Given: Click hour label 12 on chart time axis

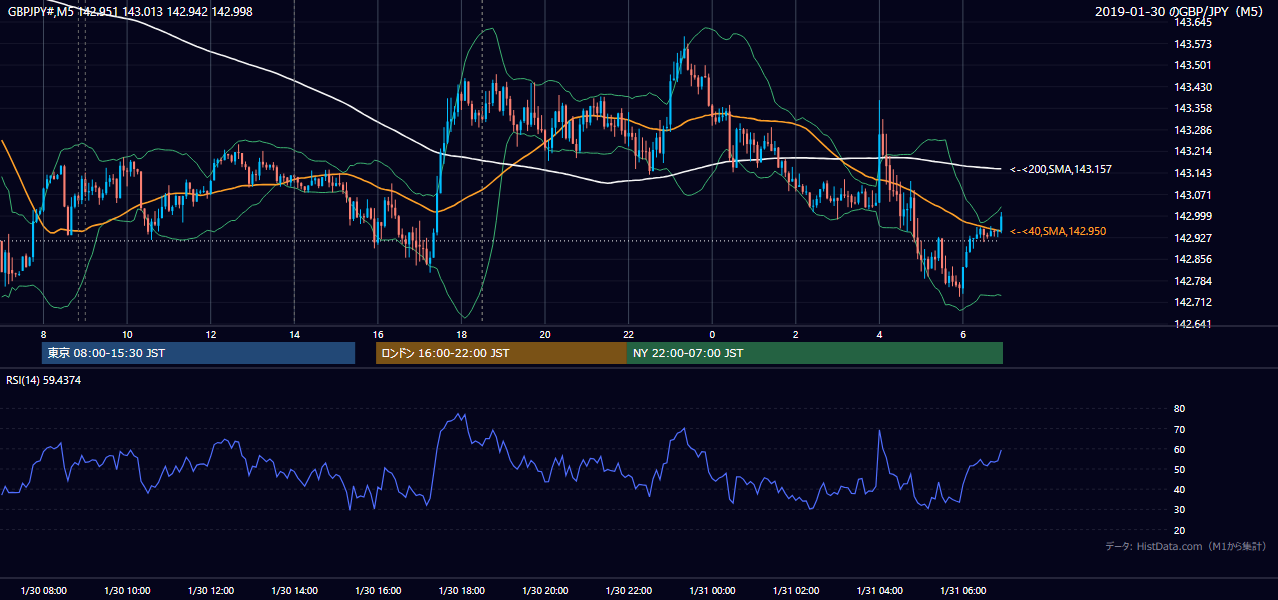Looking at the screenshot, I should [211, 334].
